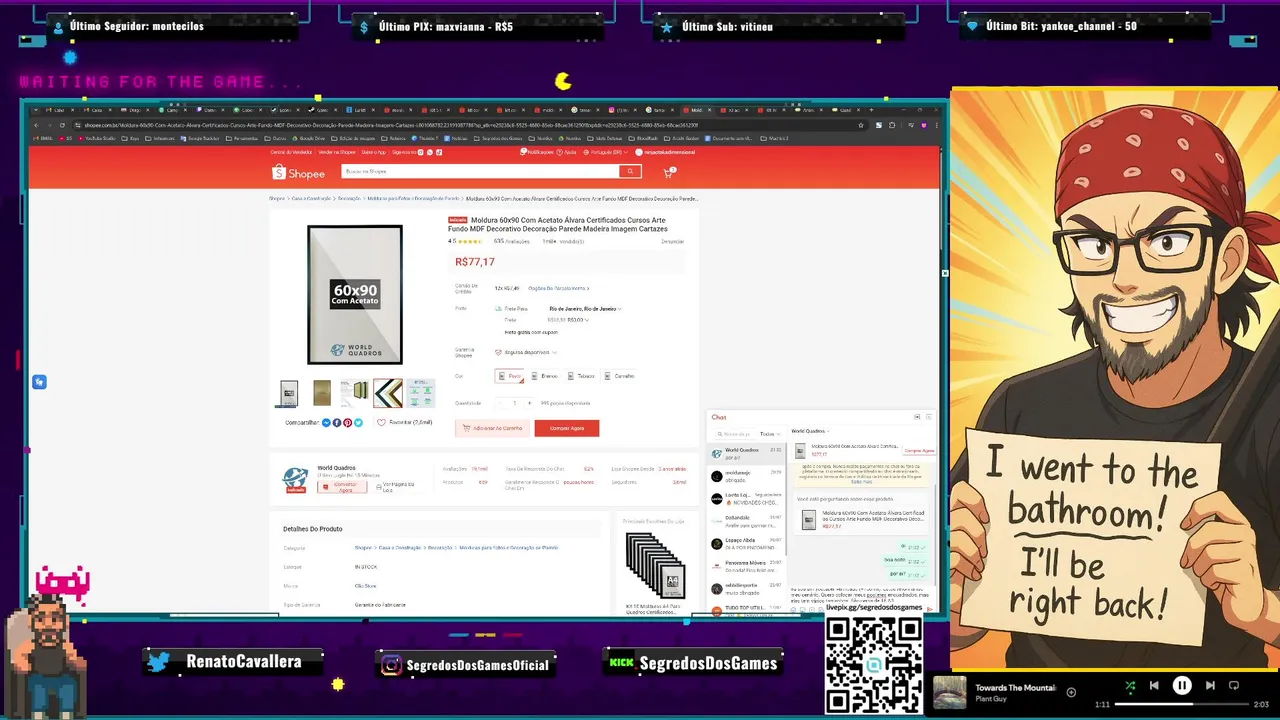Click Adicionar Ao Carrinho

pos(492,428)
